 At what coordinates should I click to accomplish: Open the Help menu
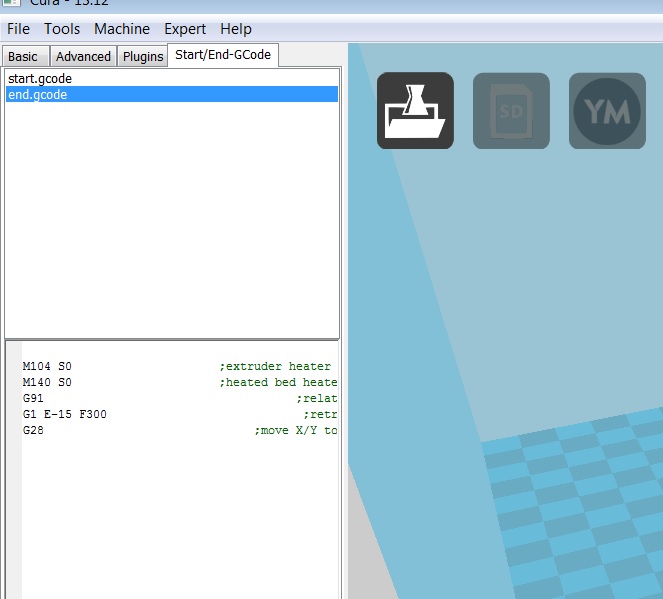[236, 29]
